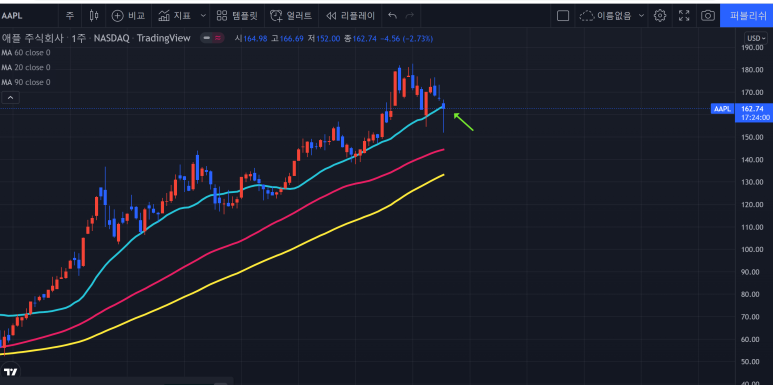Open the candlestick chart type selector
This screenshot has height=385, width=773.
[94, 16]
